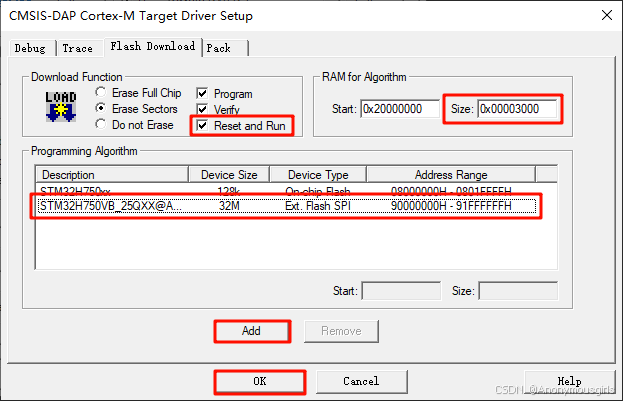Click the Ext. Flash SPI cell
Viewport: 623px width, 401px height.
coord(318,206)
